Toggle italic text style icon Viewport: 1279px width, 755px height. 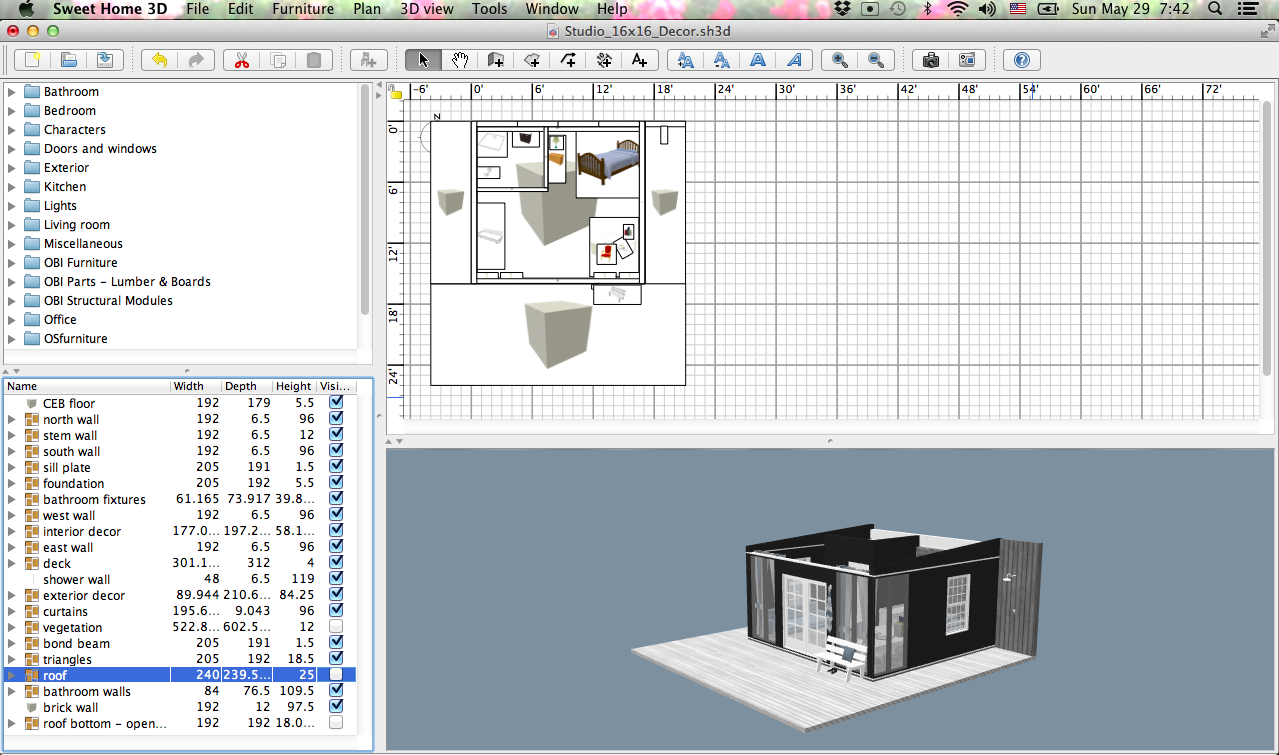pyautogui.click(x=794, y=60)
